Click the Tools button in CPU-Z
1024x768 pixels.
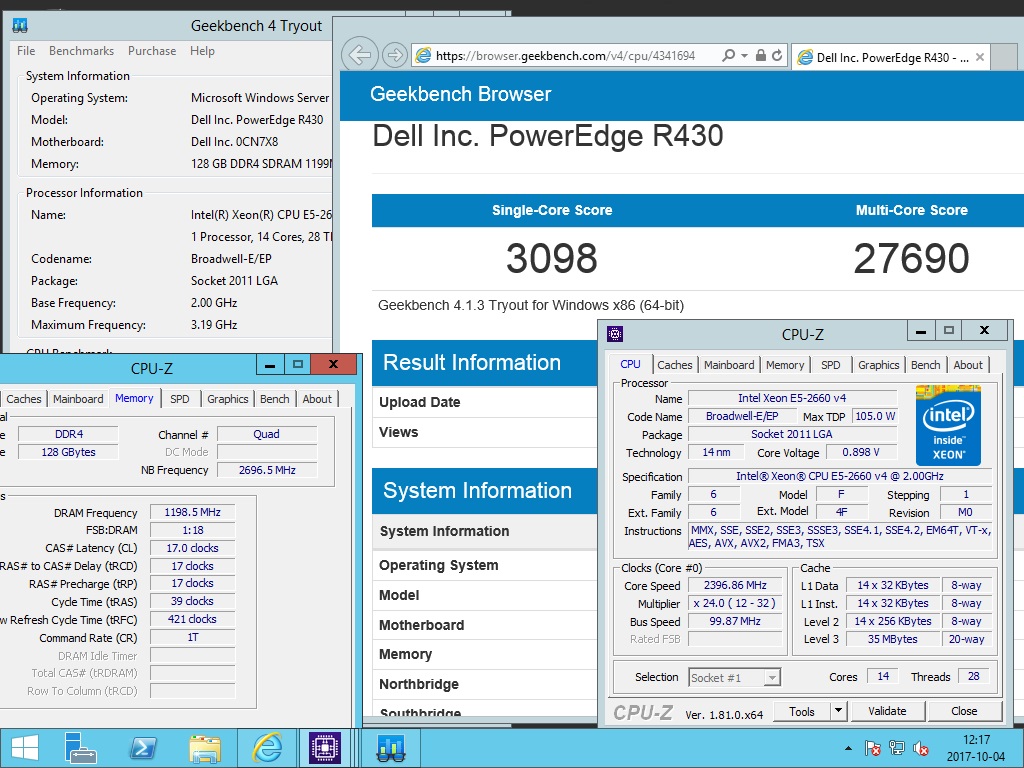coord(802,711)
